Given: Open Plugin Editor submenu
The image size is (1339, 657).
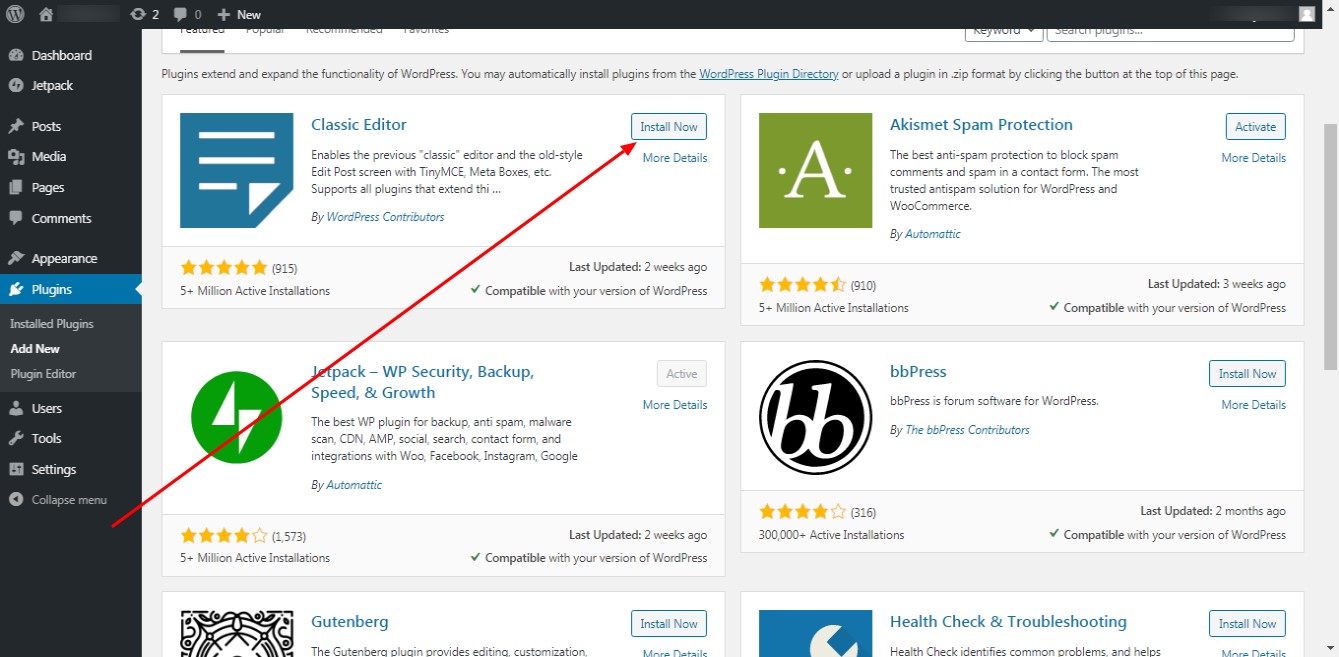Looking at the screenshot, I should click(x=43, y=374).
